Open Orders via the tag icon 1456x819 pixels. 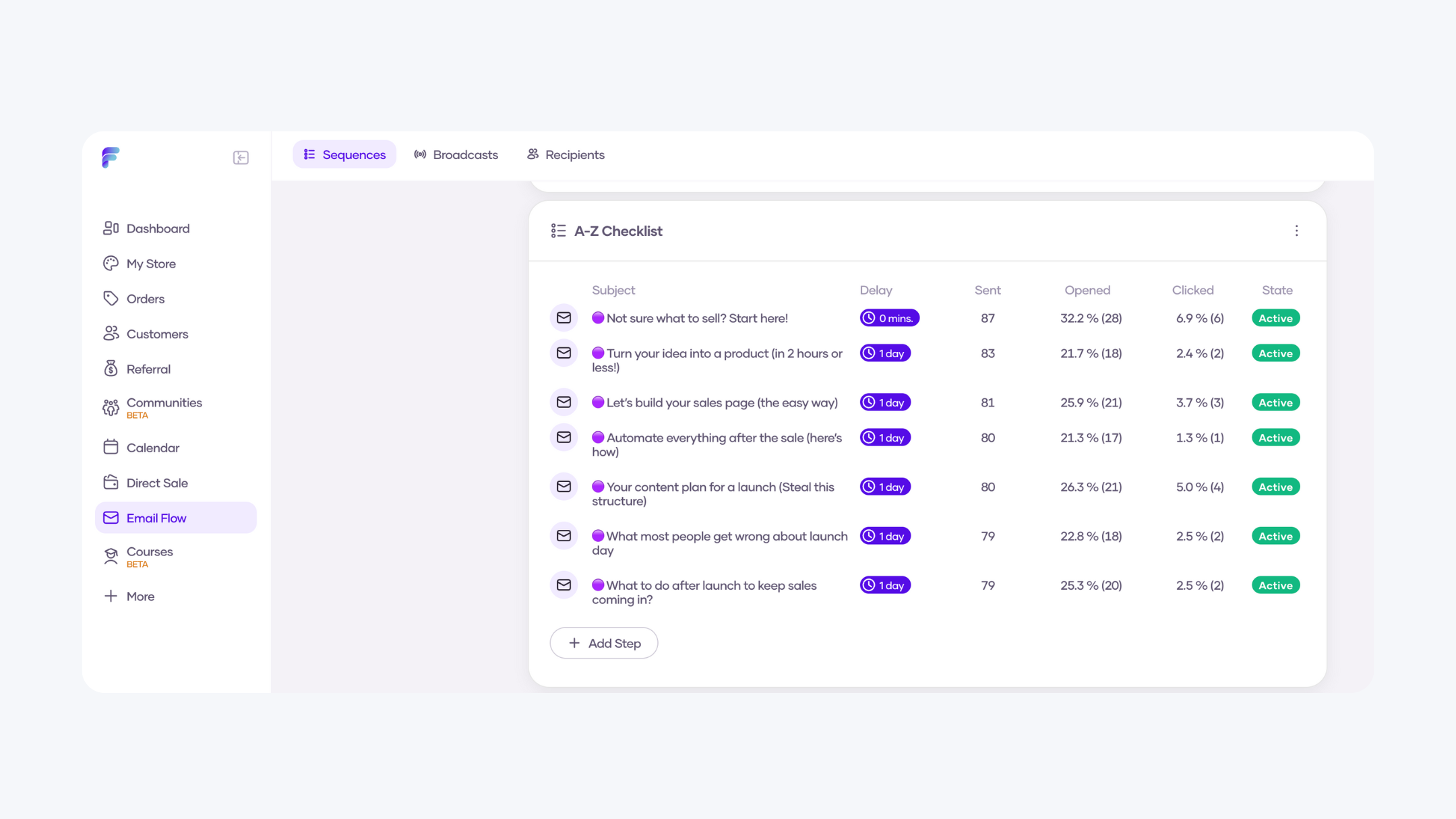111,299
